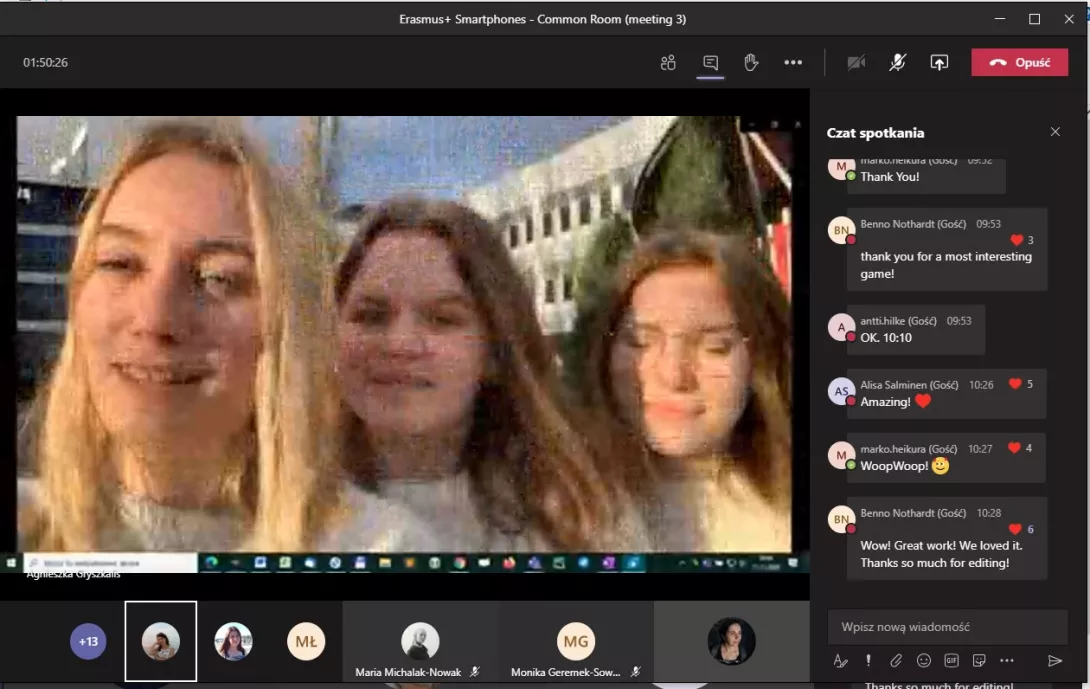Image resolution: width=1090 pixels, height=689 pixels.
Task: Leave the meeting with Opuść button
Action: coord(1019,63)
